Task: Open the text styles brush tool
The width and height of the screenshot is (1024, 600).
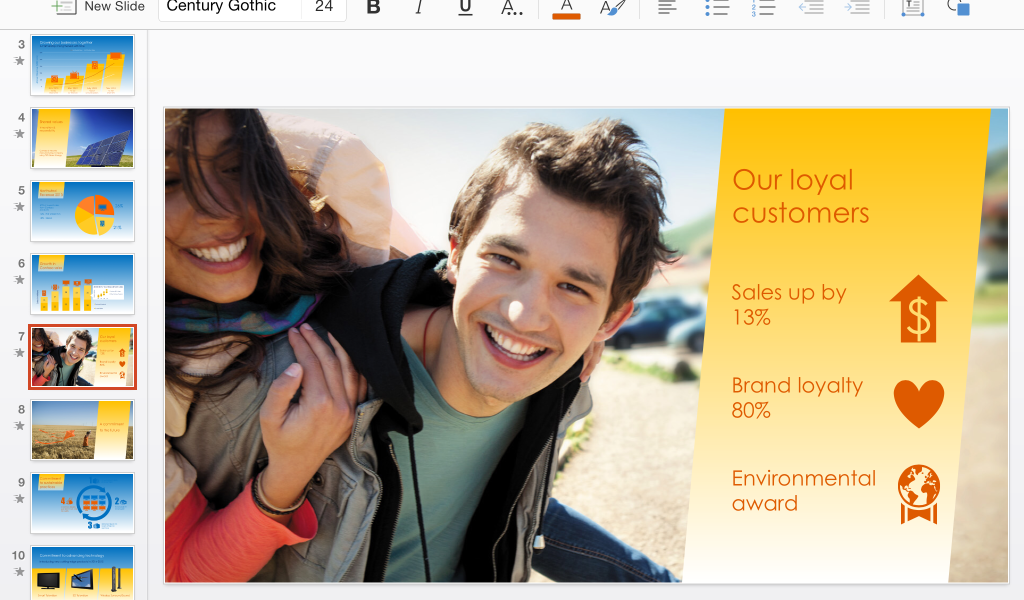Action: [x=612, y=8]
